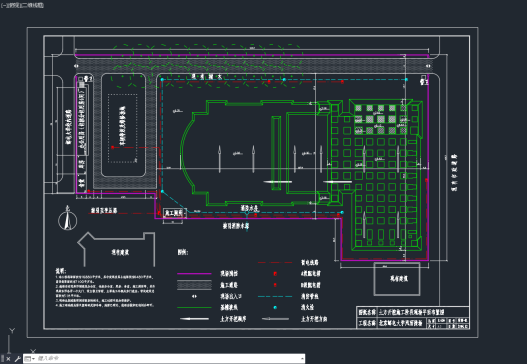Select the 图纸名称 title block cell
The image size is (527, 364).
coord(367,312)
